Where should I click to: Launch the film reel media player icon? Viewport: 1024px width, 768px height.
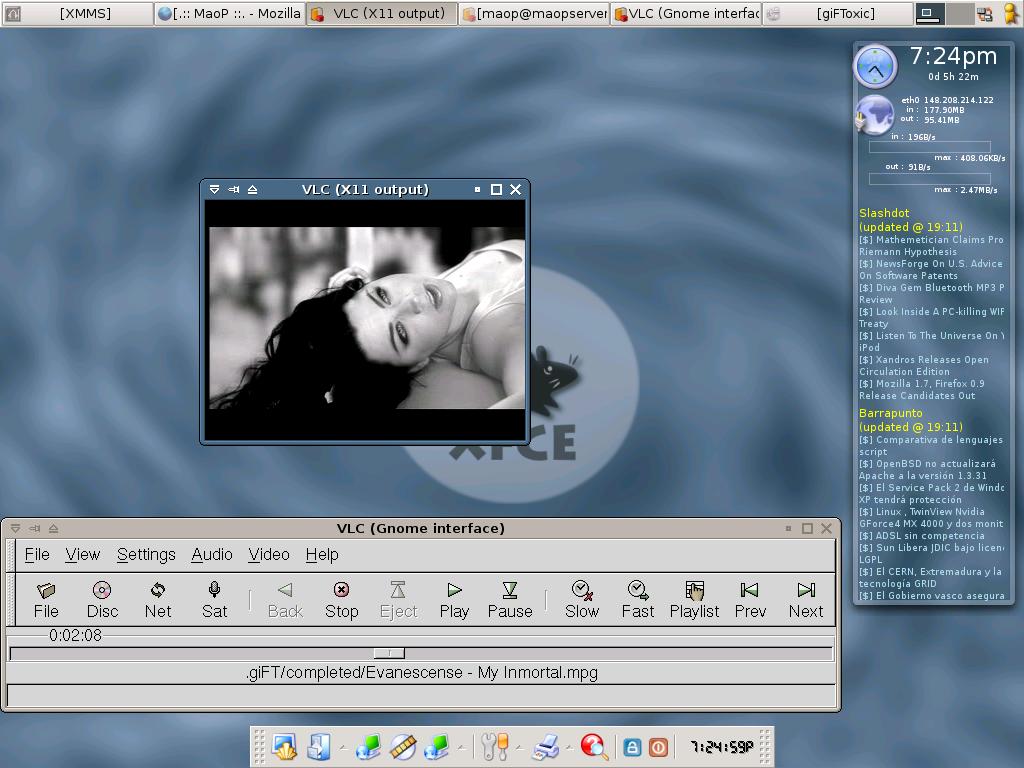point(403,746)
